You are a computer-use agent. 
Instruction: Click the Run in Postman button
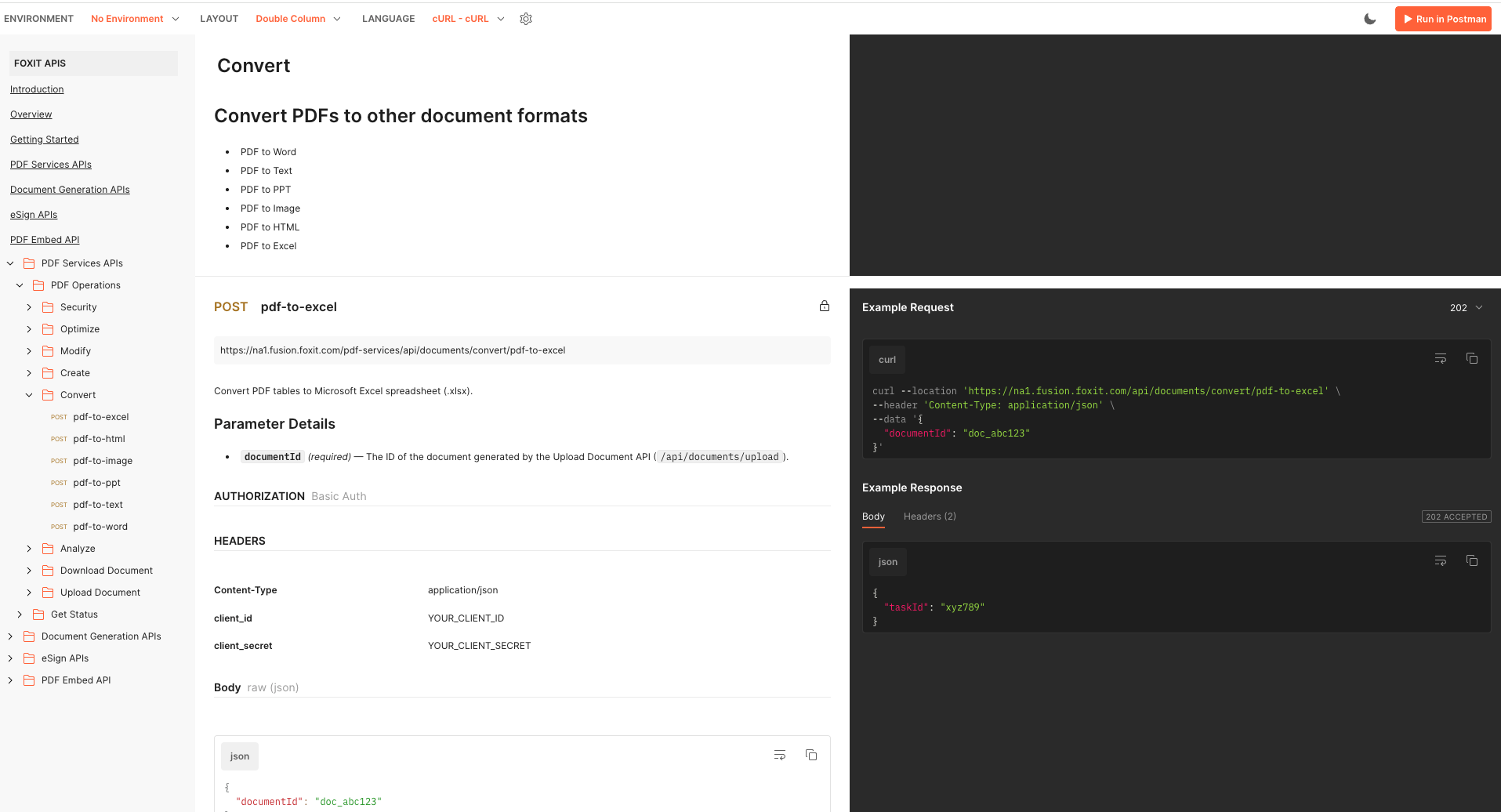[x=1443, y=19]
